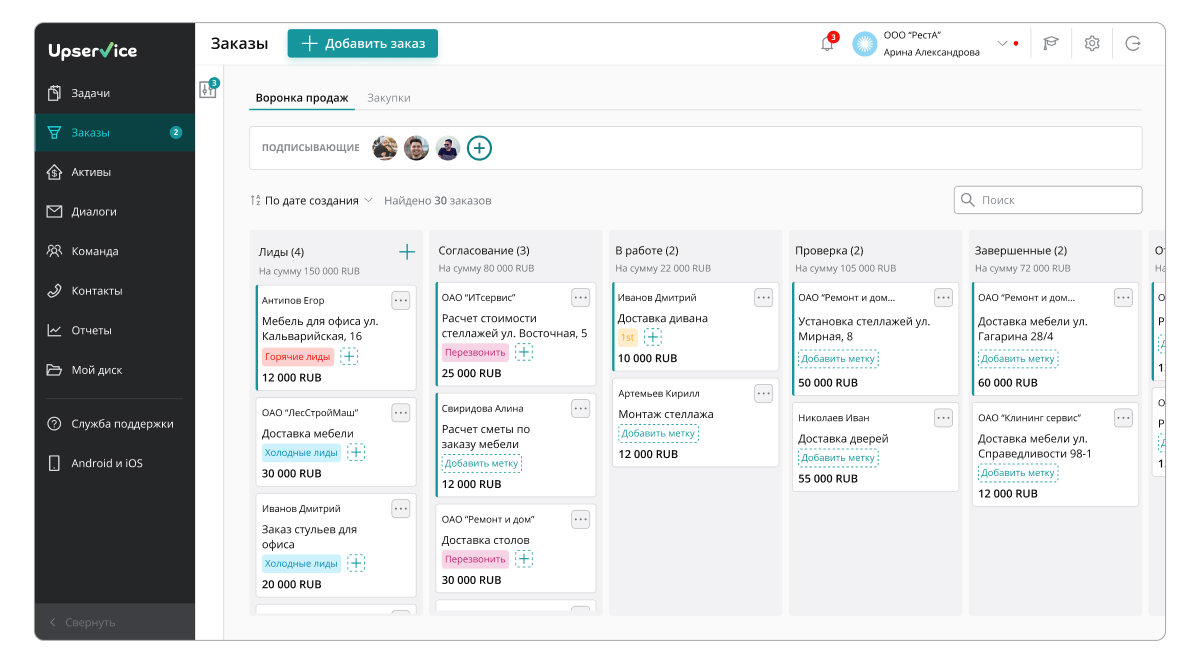
Task: Open the notifications bell icon
Action: click(x=827, y=44)
